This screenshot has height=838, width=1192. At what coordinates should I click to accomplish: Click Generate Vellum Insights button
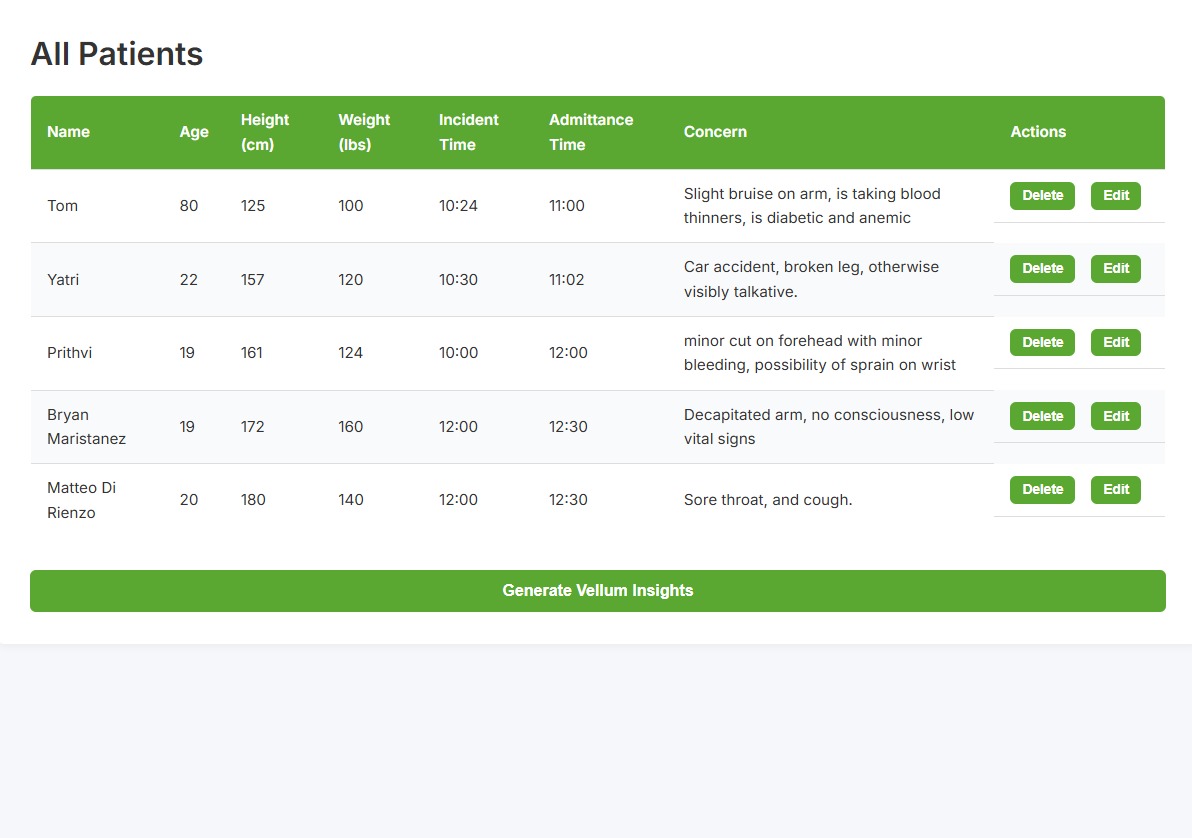[598, 591]
